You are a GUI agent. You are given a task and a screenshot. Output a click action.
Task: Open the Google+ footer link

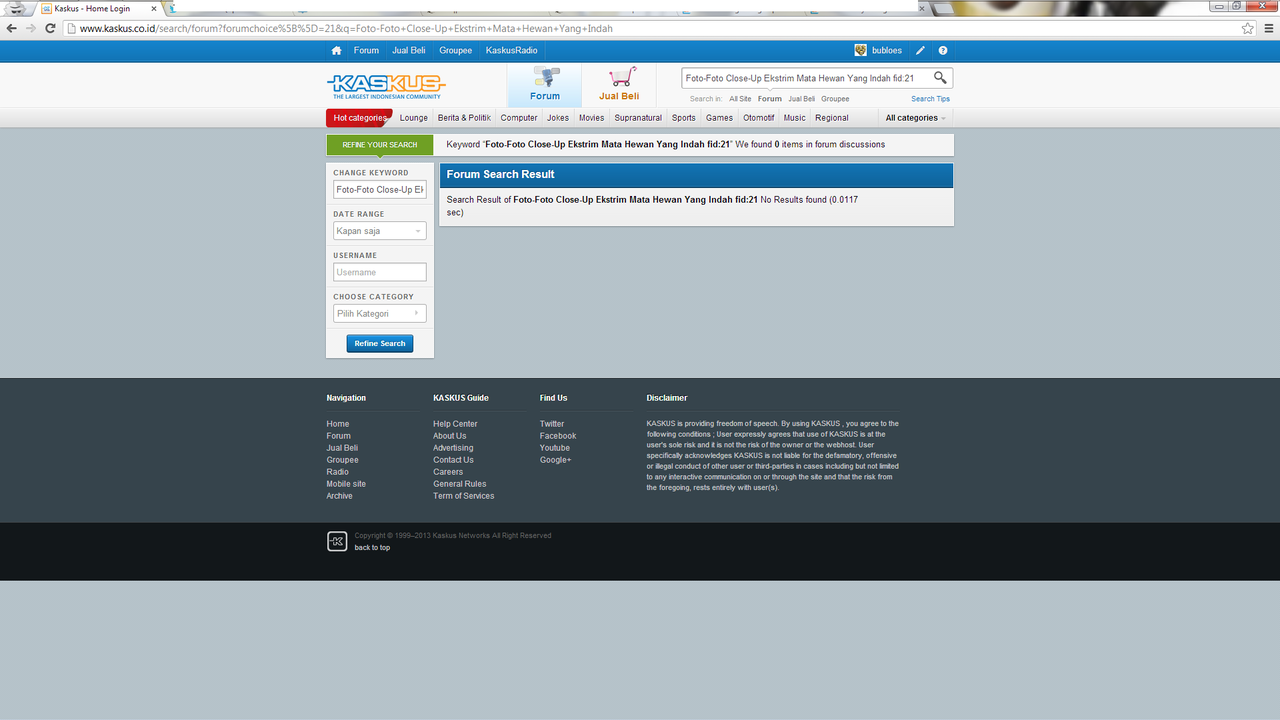556,460
